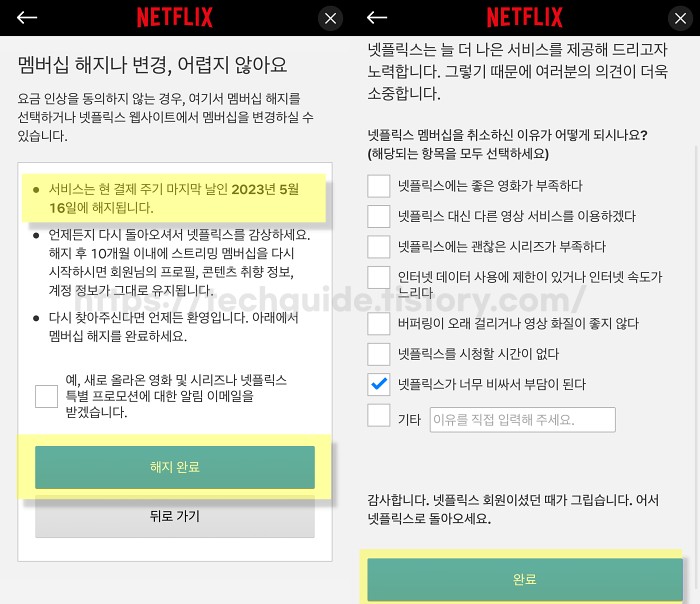This screenshot has height=604, width=700.
Task: Tap the back arrow on the right survey screen
Action: (x=377, y=17)
